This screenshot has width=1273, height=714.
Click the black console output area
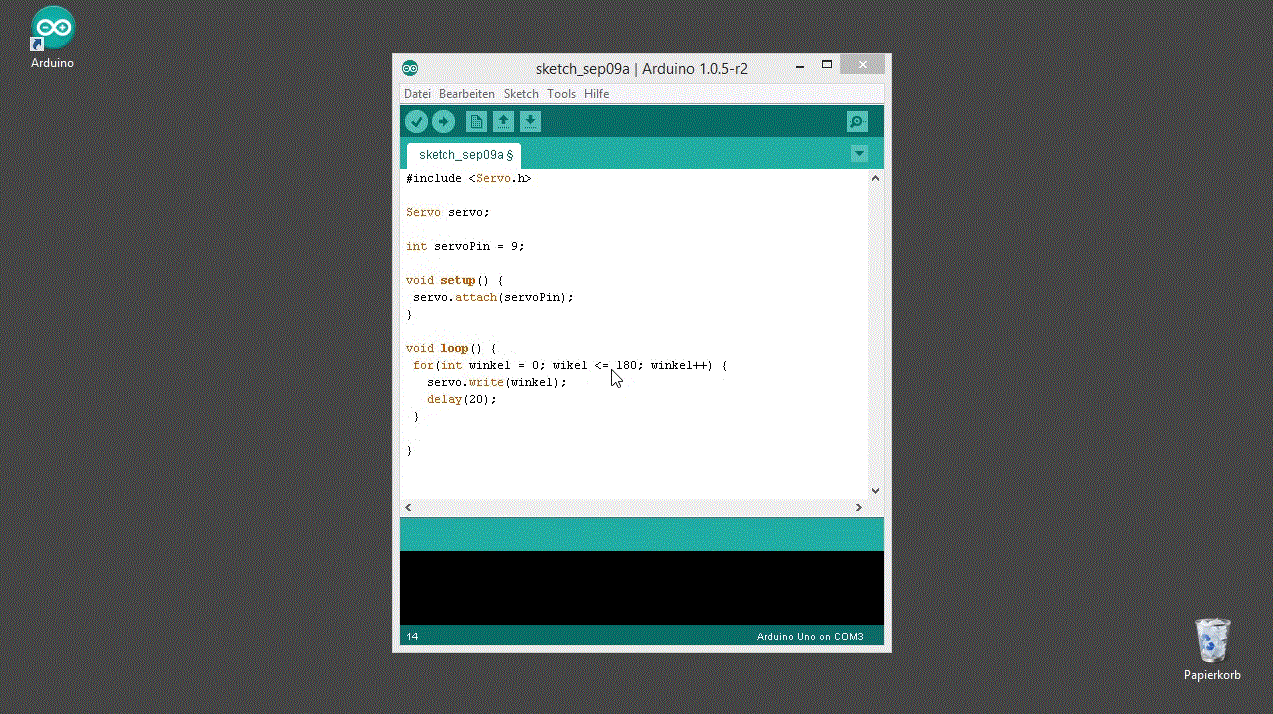pyautogui.click(x=641, y=588)
